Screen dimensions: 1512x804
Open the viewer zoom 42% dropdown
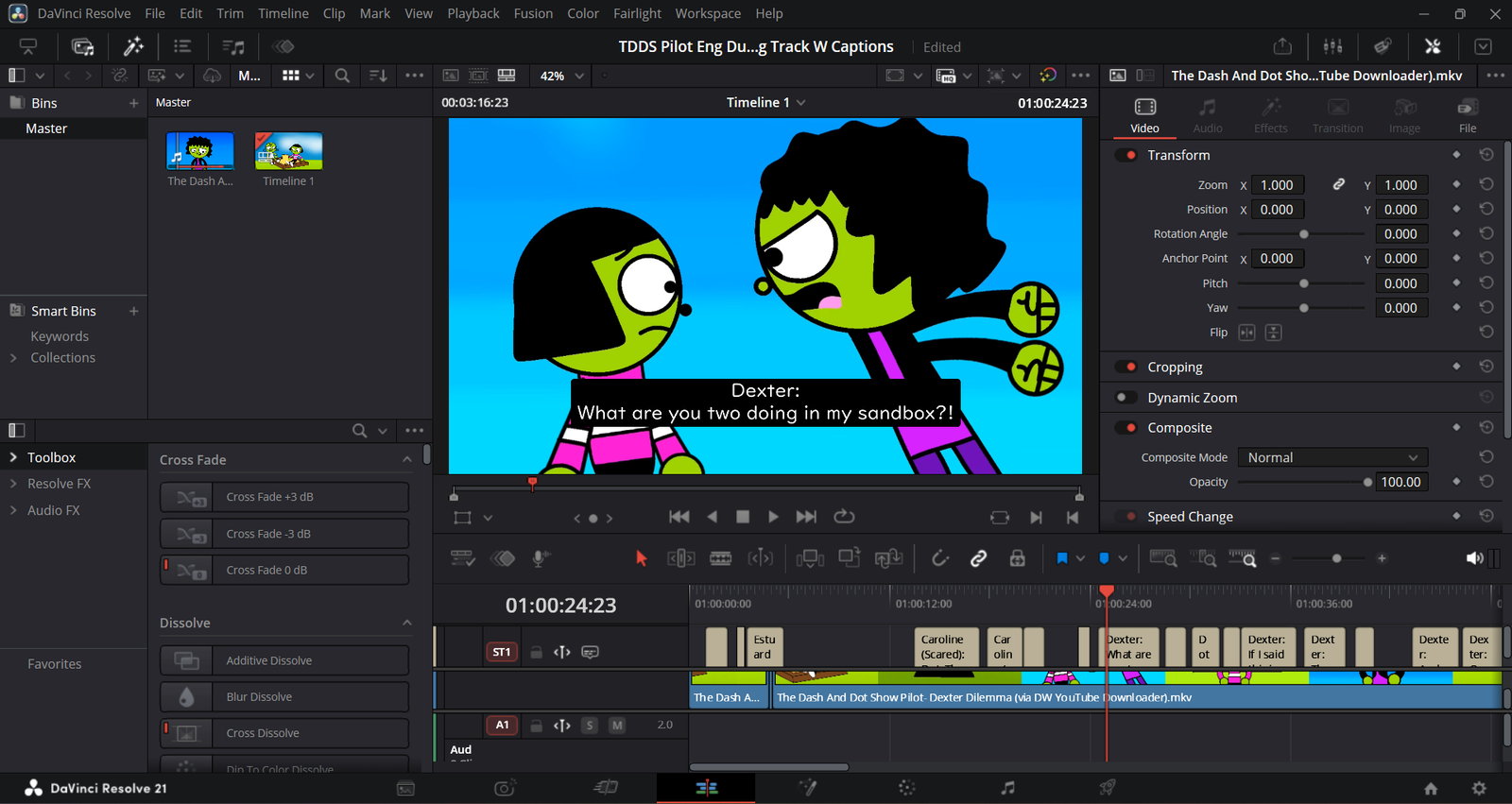coord(562,76)
